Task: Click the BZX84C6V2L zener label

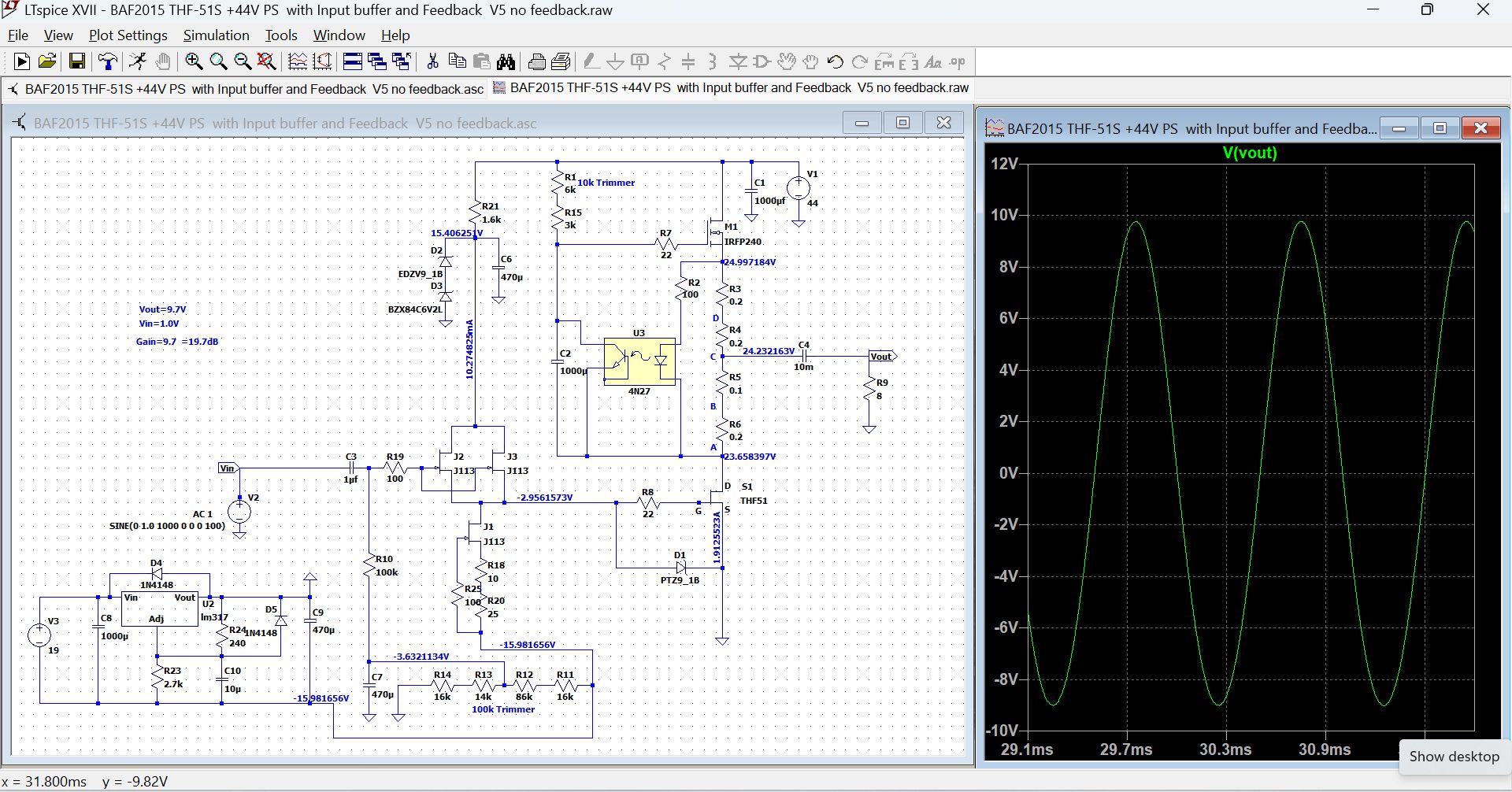Action: click(415, 309)
